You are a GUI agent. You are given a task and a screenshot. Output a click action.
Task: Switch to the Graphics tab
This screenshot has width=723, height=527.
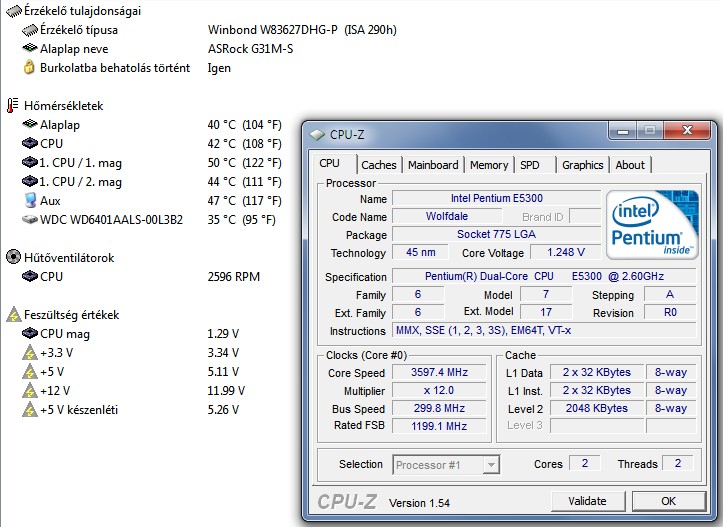coord(582,165)
